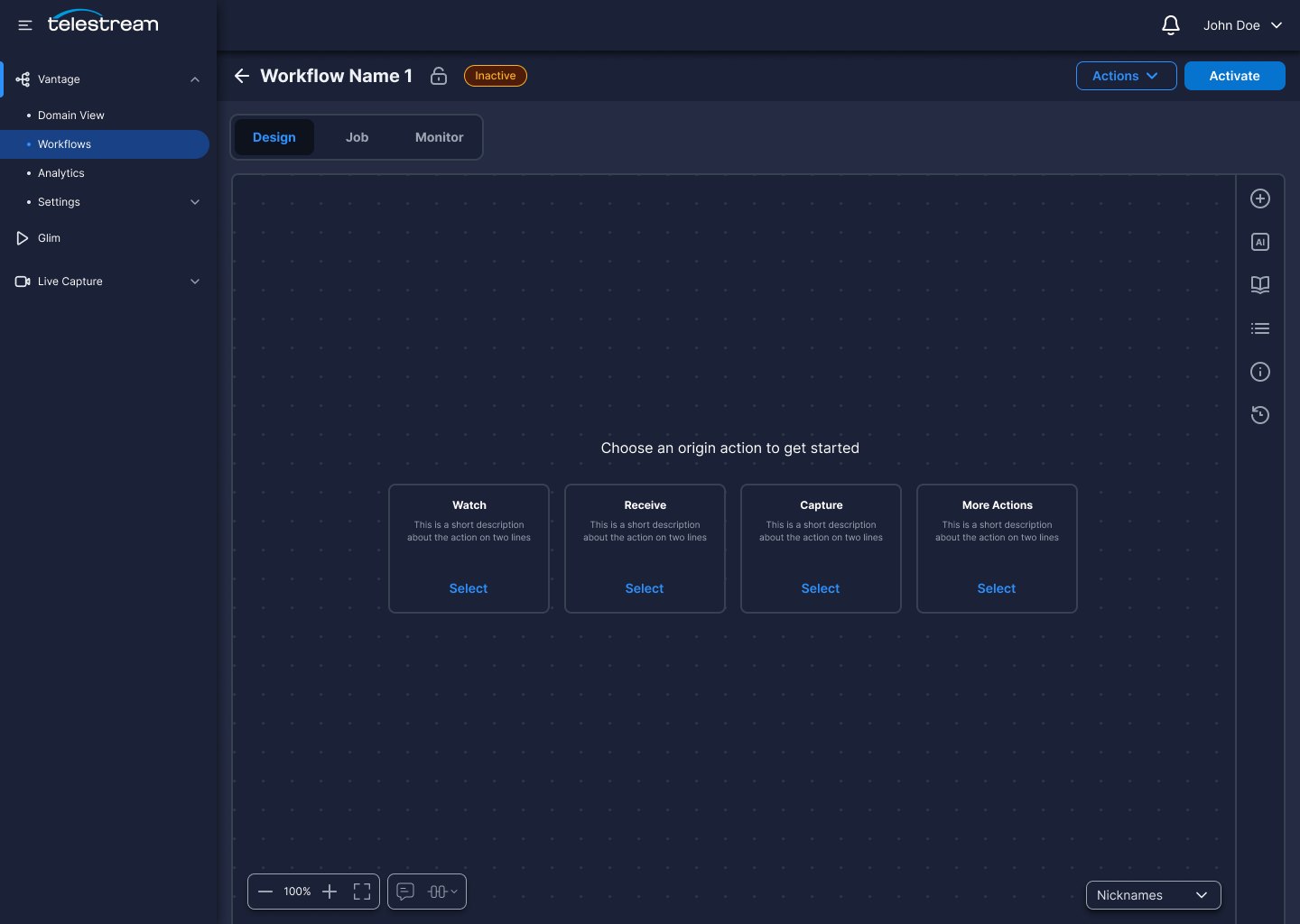
Task: Click the add (plus circle) panel icon
Action: pos(1260,199)
